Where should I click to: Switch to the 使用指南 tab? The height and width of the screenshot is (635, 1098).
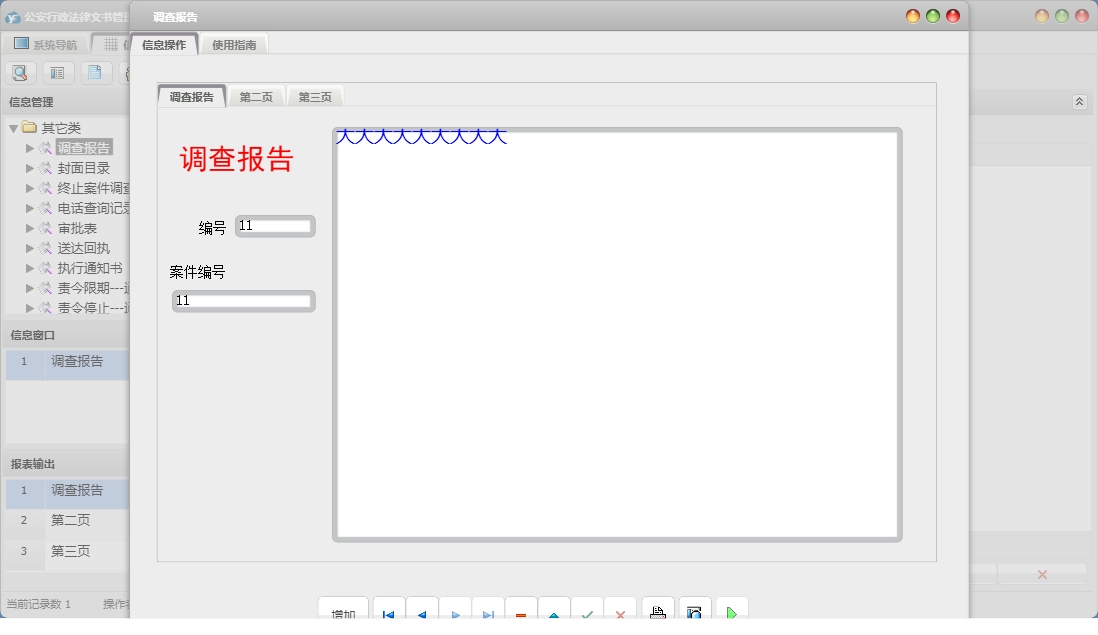click(235, 43)
